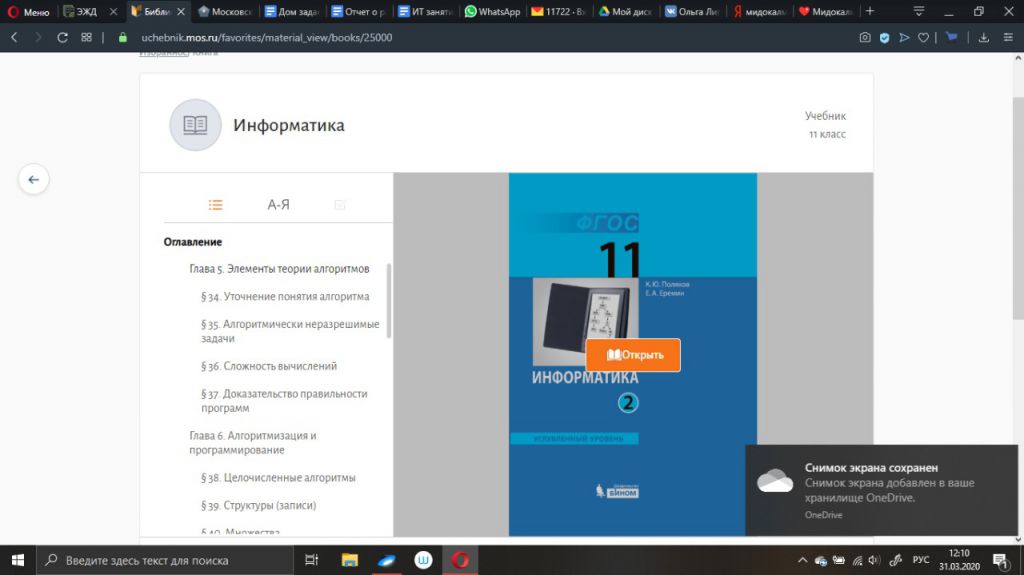1024x575 pixels.
Task: Open the OneDrive screenshot saved notification
Action: 882,491
